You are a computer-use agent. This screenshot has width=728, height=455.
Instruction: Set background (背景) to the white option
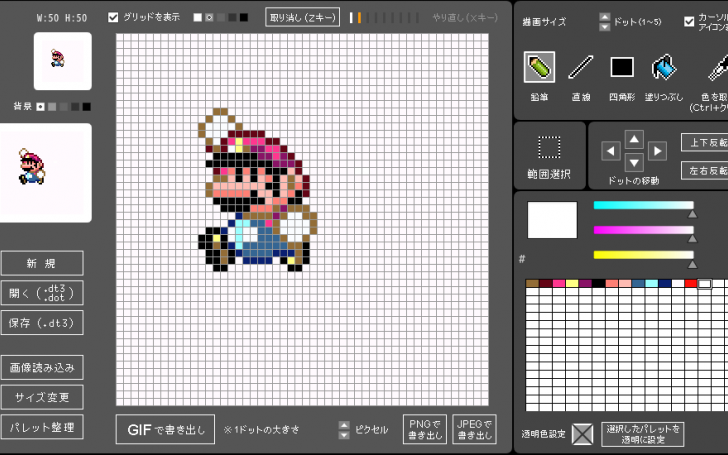click(x=40, y=107)
